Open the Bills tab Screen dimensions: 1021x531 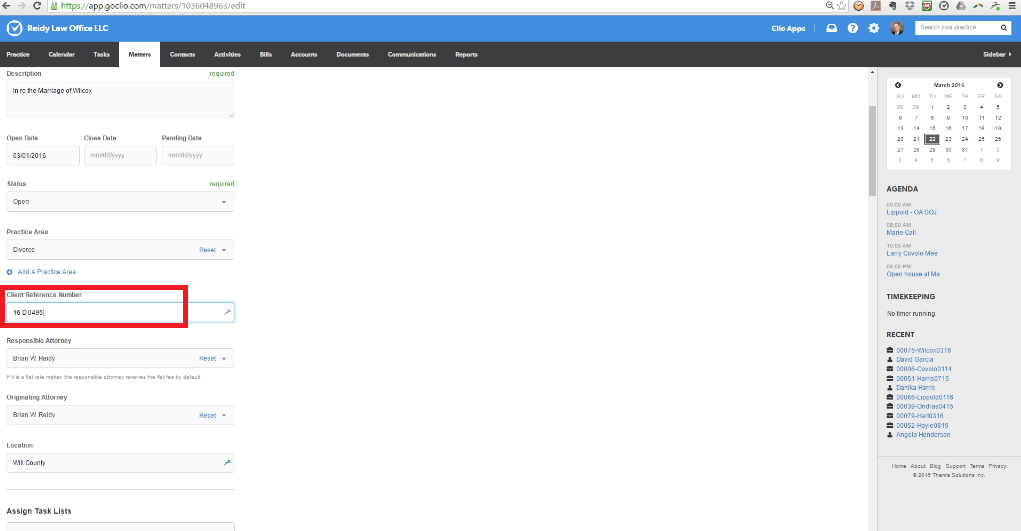click(265, 54)
